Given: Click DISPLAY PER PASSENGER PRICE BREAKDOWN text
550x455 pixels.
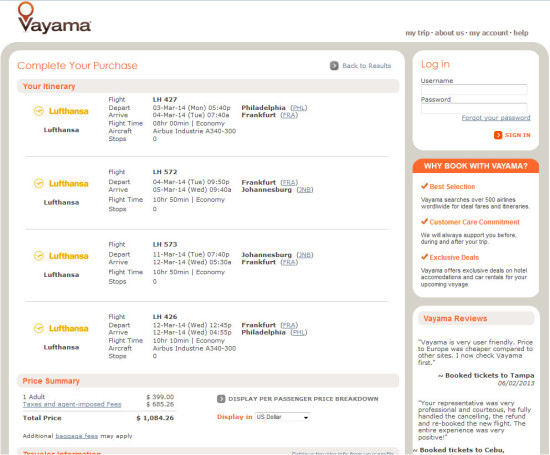Looking at the screenshot, I should point(303,399).
